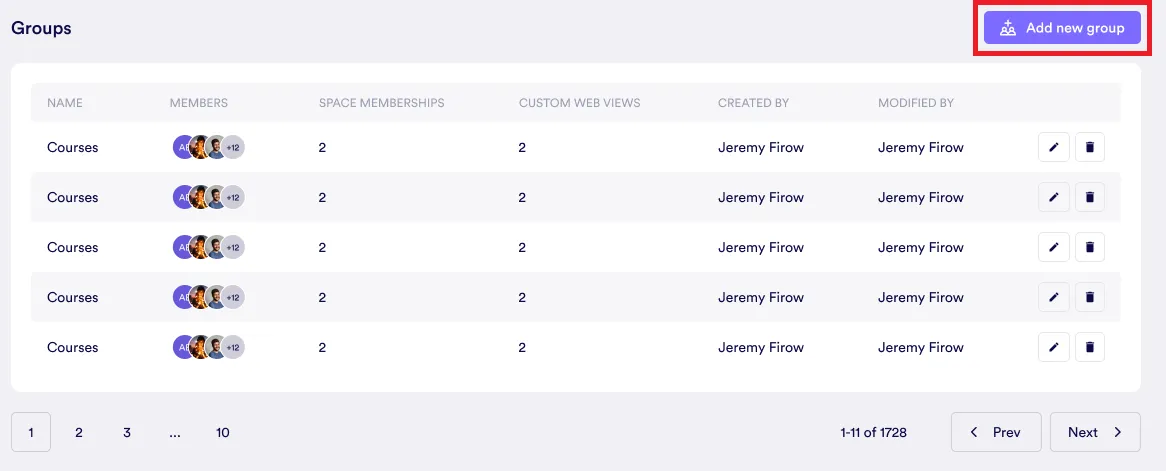Screen dimensions: 1166x471
Task: Click the Created By column header
Action: 753,102
